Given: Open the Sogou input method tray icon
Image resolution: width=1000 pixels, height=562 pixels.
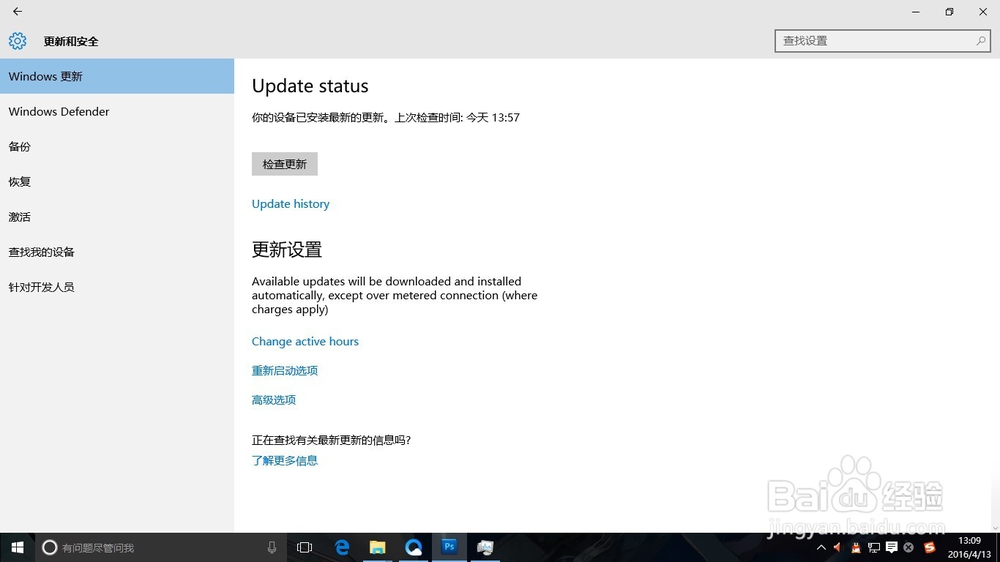Looking at the screenshot, I should pyautogui.click(x=929, y=547).
